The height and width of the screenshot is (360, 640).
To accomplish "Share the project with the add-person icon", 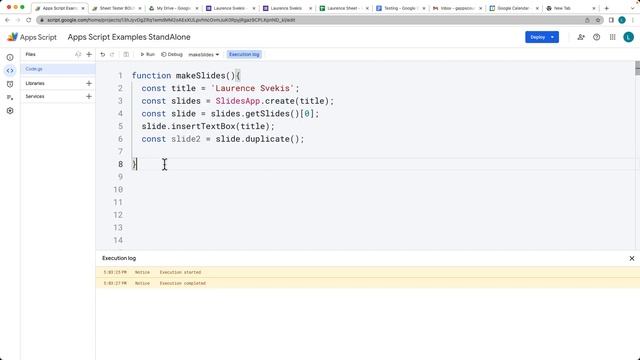I will [581, 37].
